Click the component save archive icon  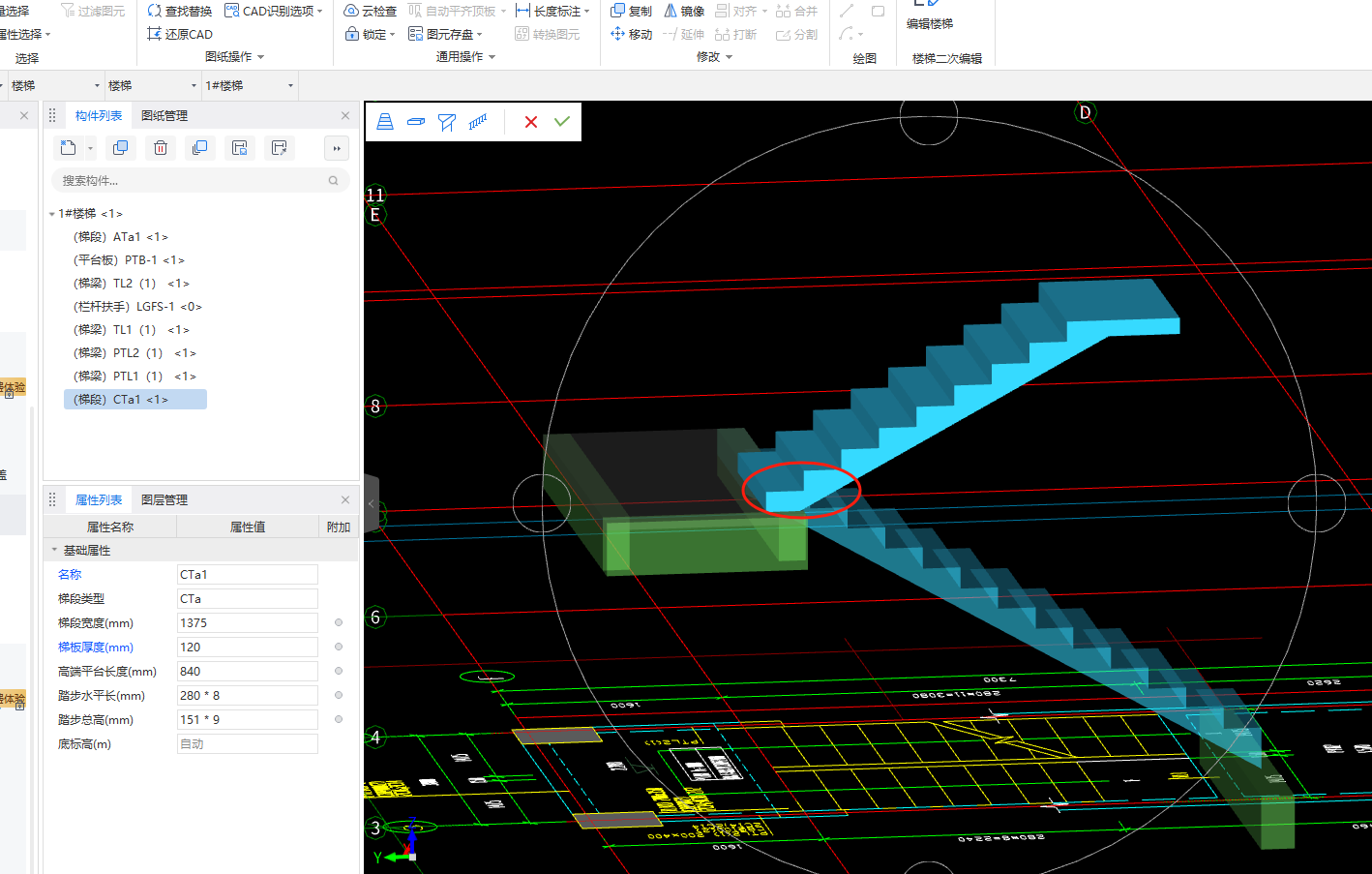click(x=239, y=148)
